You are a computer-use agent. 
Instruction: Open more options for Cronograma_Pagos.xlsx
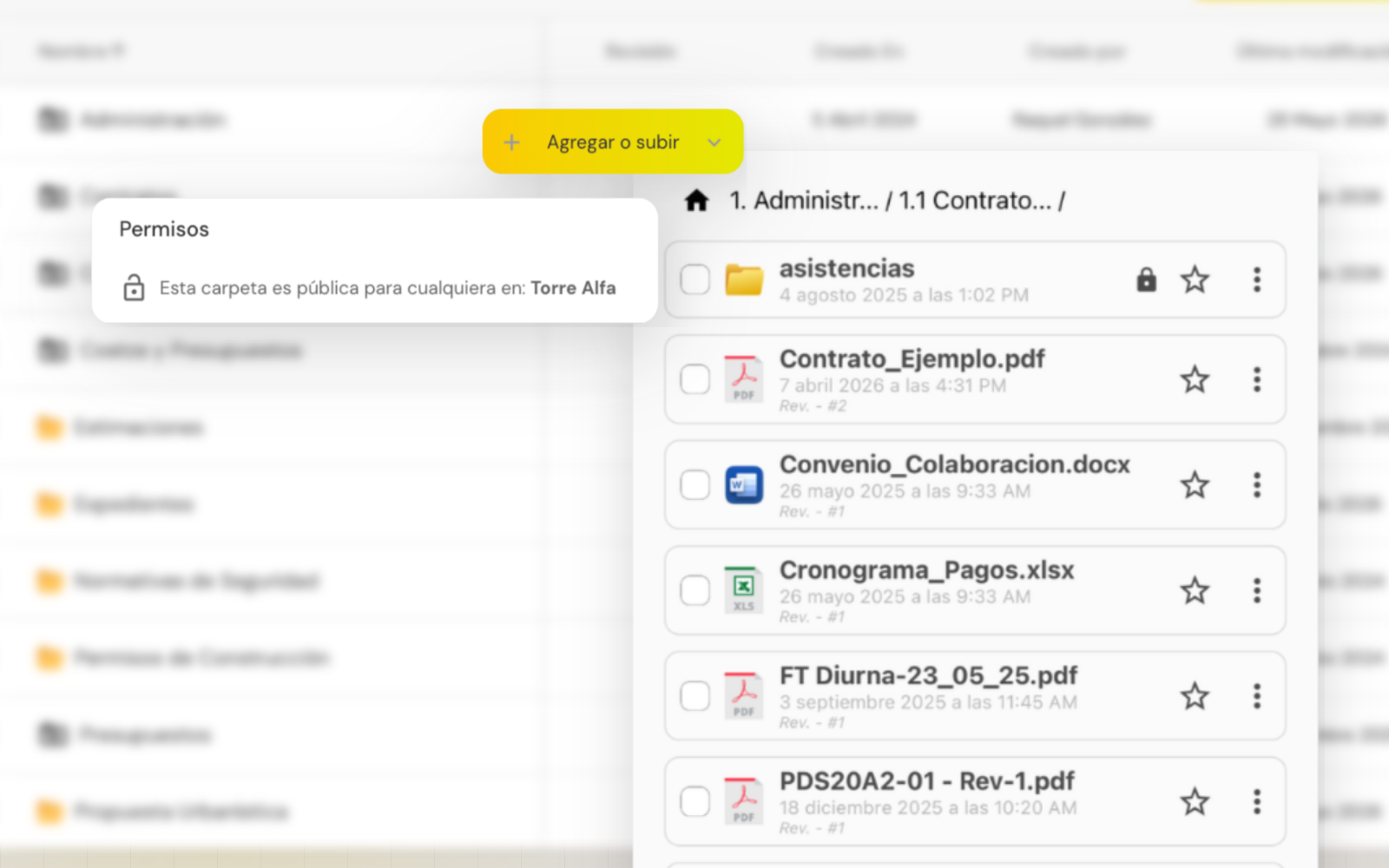click(1256, 590)
